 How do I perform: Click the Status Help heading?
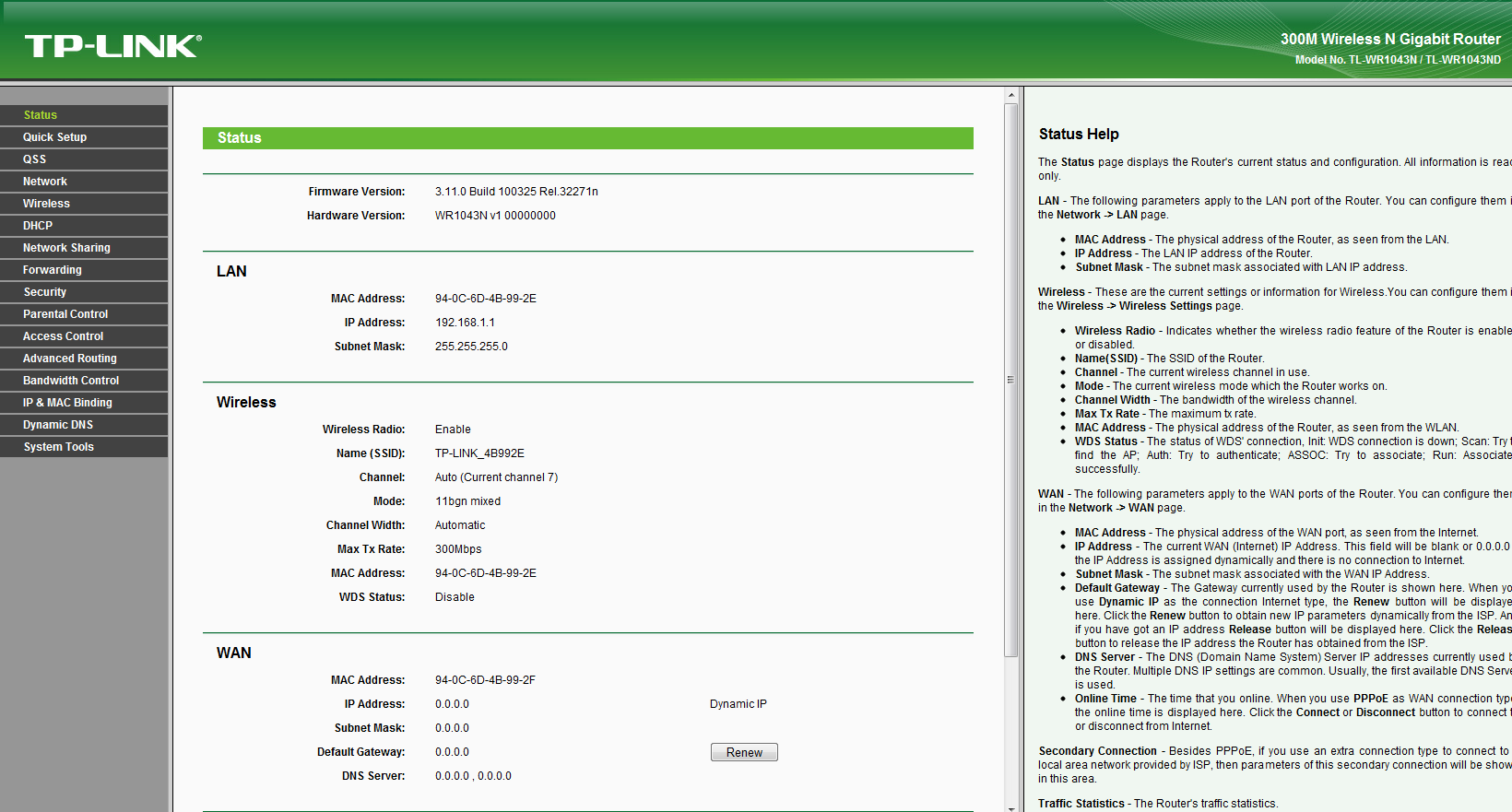coord(1079,135)
